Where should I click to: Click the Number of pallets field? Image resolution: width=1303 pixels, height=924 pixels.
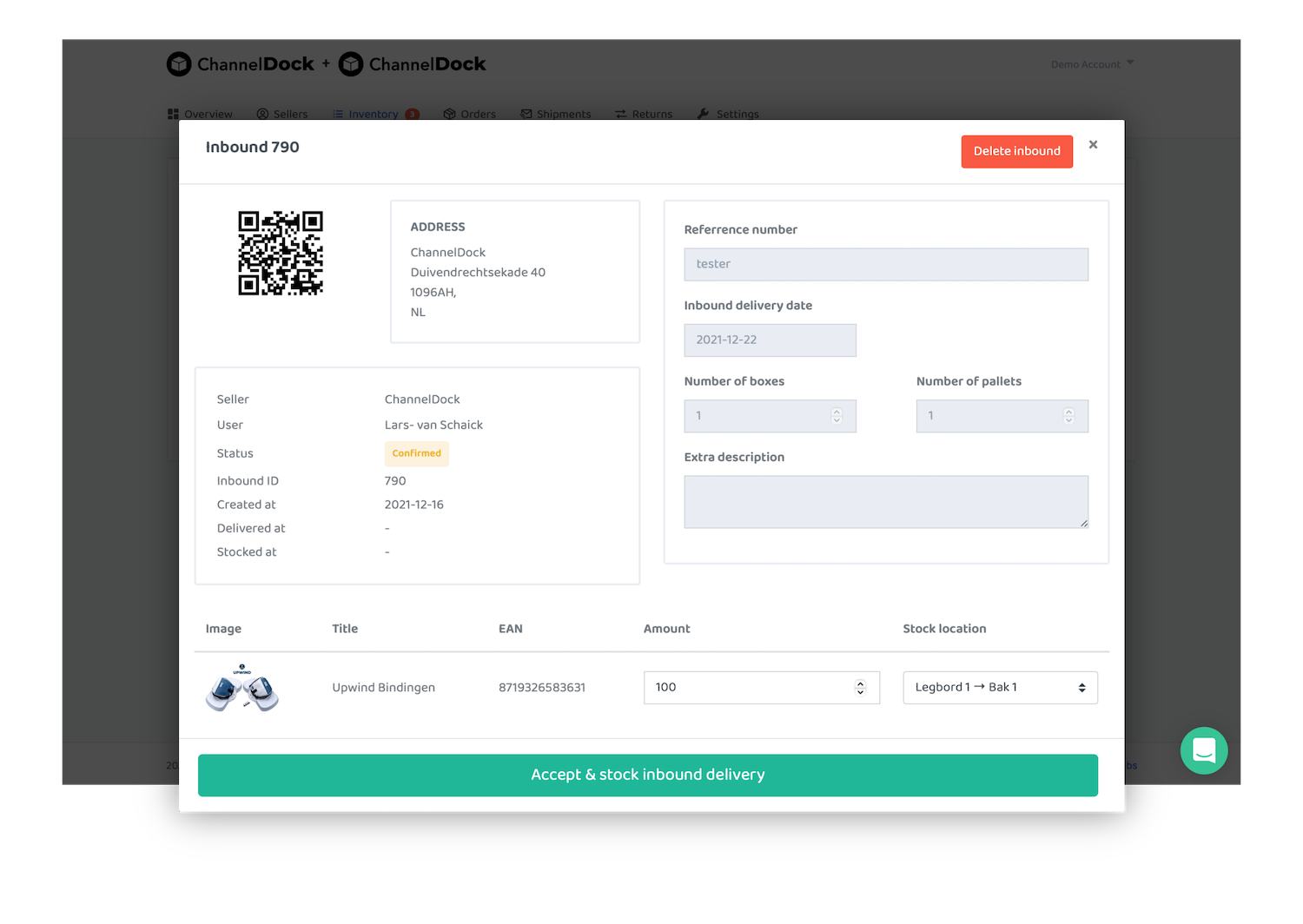[1002, 416]
